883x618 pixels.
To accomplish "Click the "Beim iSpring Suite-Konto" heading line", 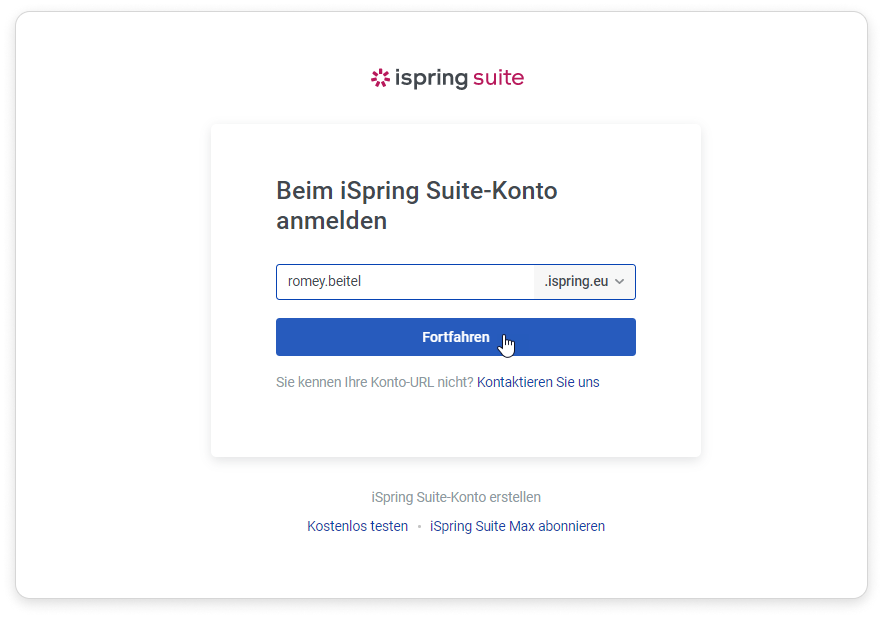I will 416,190.
